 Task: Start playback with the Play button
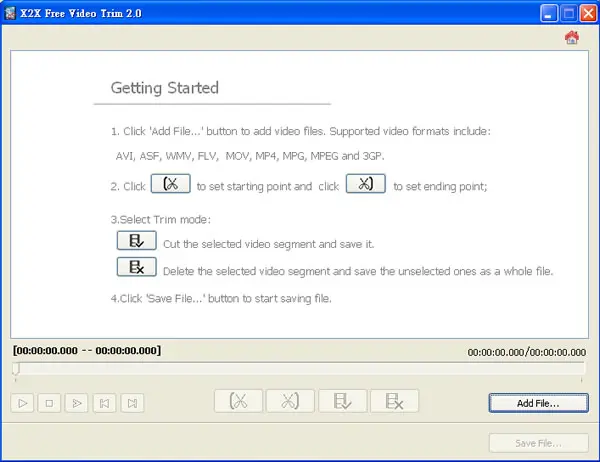click(x=23, y=403)
